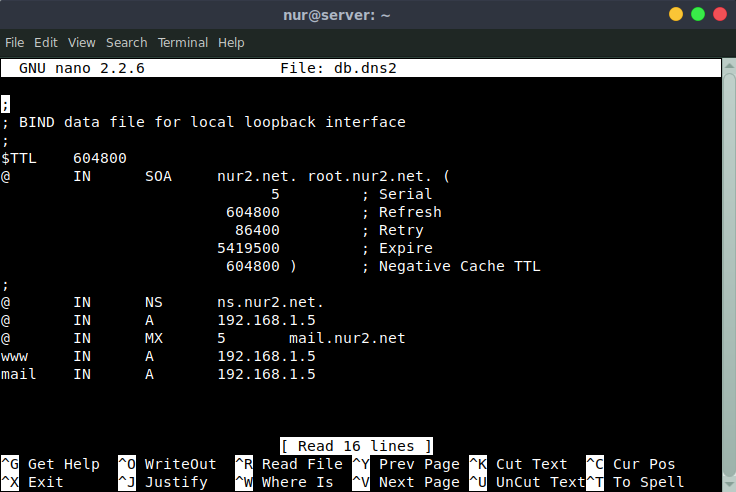Image resolution: width=736 pixels, height=492 pixels.
Task: Click the ^G Get Help shortcut
Action: (51, 464)
